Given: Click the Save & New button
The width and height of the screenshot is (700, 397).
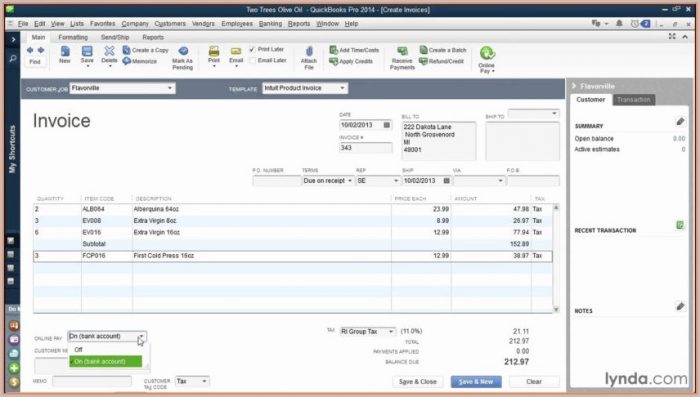Looking at the screenshot, I should point(476,382).
